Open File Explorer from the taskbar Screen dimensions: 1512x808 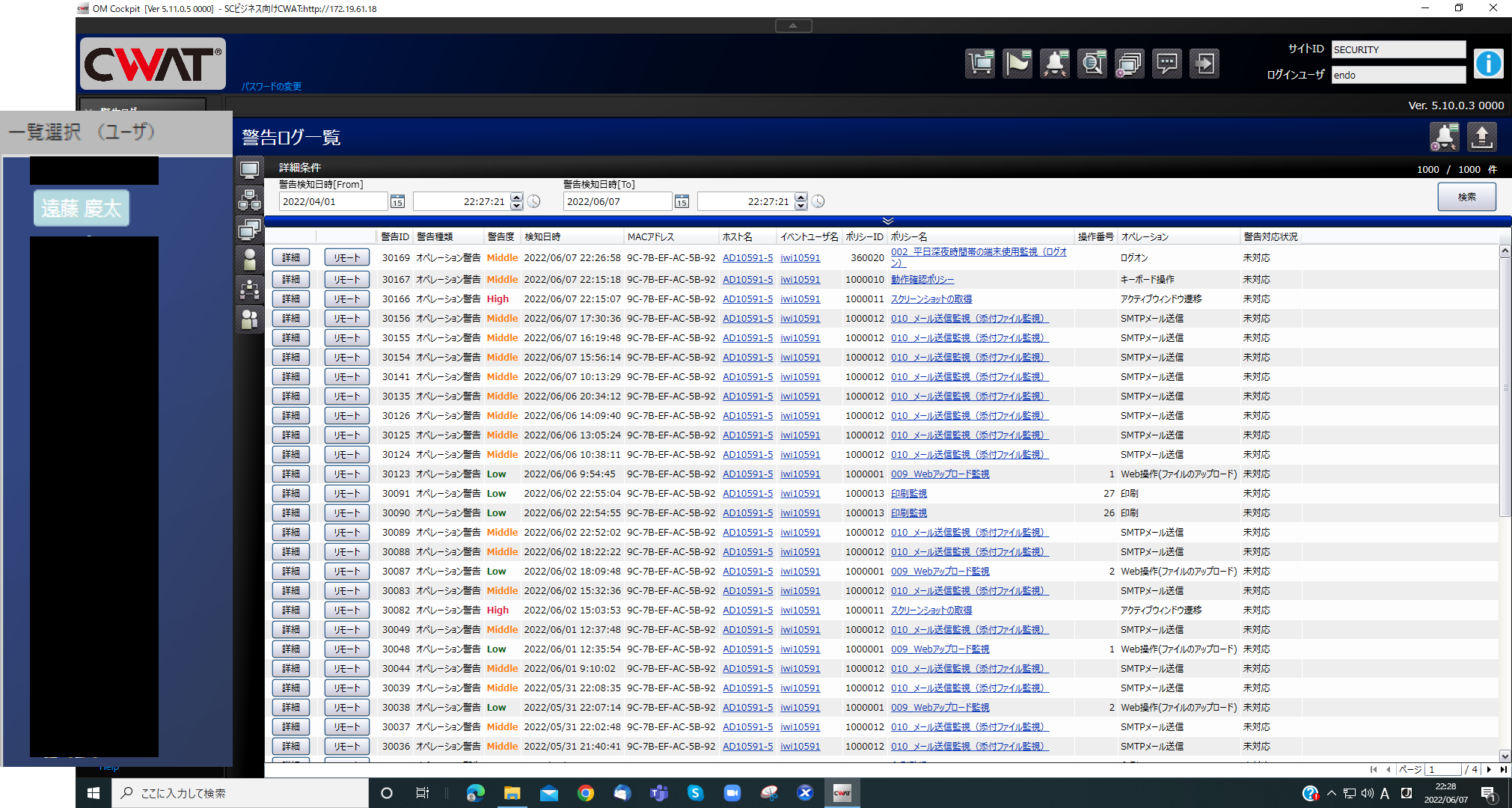tap(512, 793)
